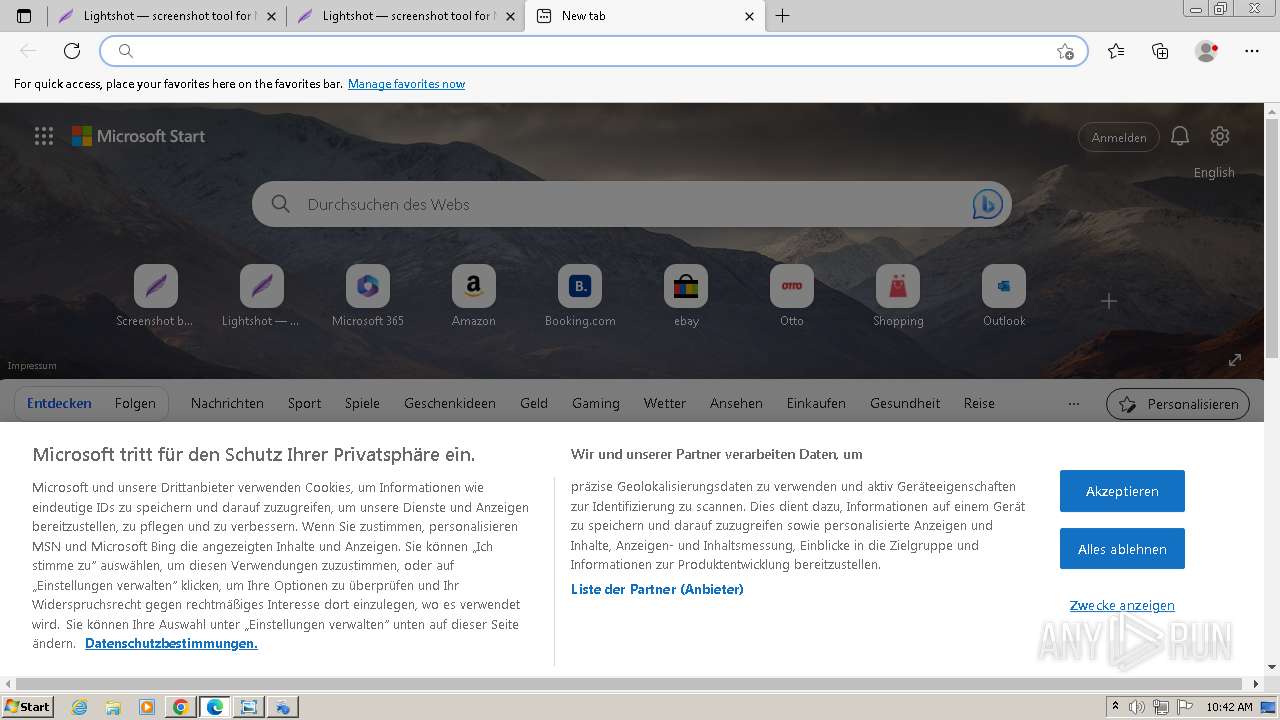Open the notifications bell
1280x720 pixels.
1180,137
